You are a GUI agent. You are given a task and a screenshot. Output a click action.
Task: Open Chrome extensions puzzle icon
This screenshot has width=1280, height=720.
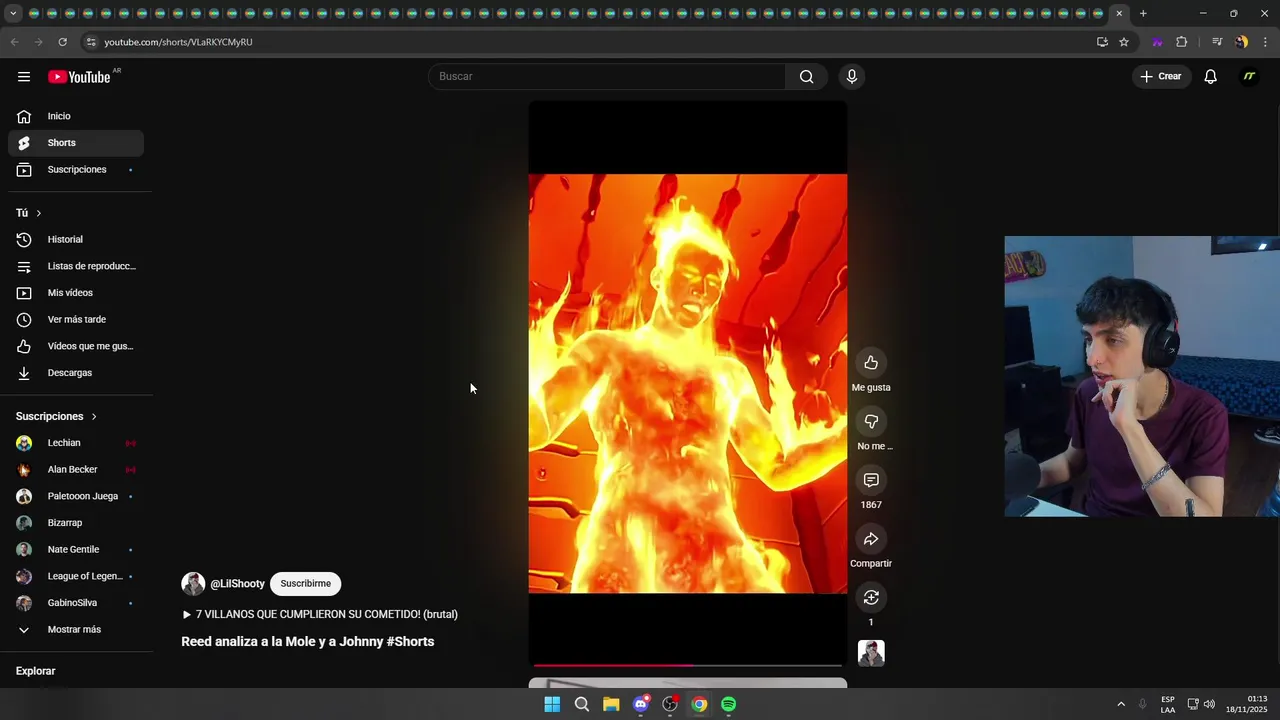pos(1181,42)
